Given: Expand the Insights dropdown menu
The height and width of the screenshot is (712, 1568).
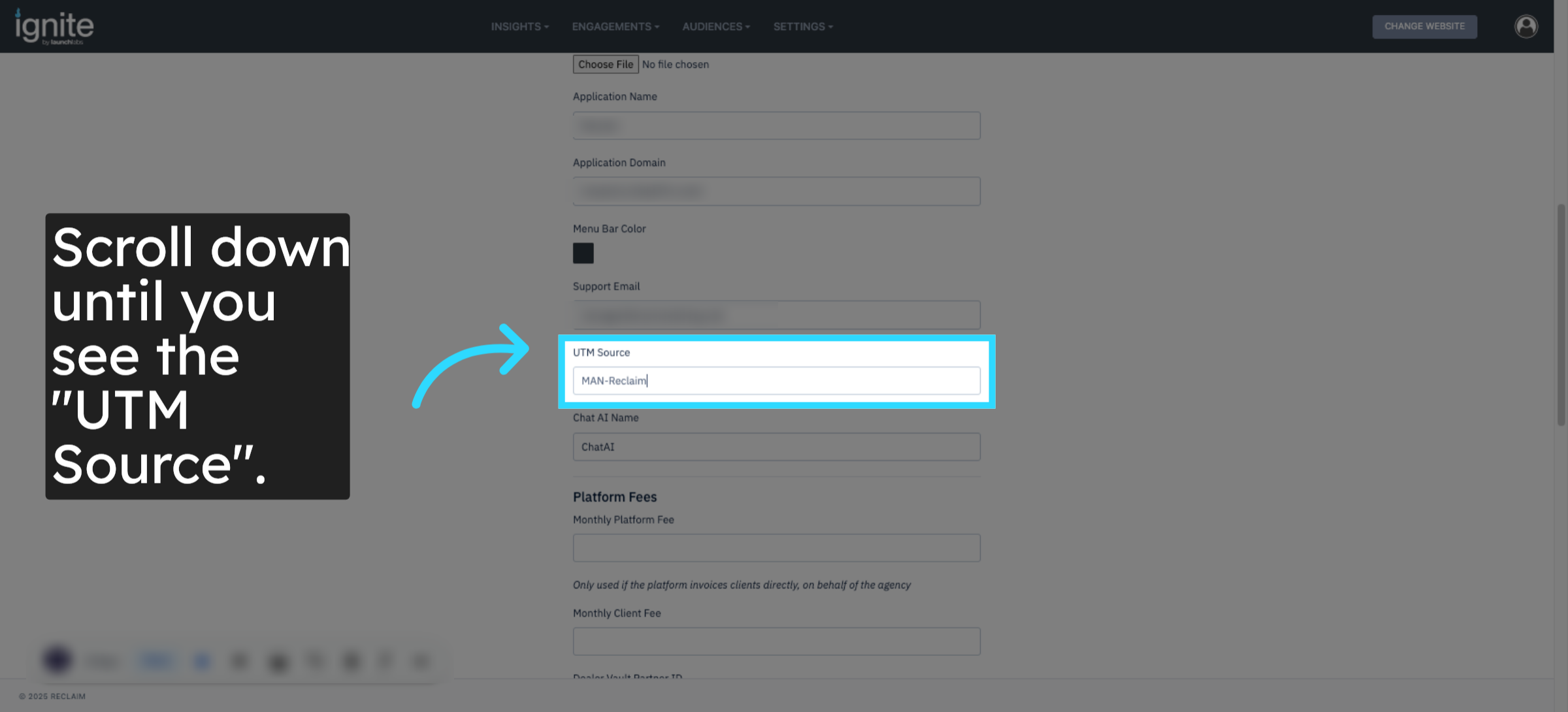Looking at the screenshot, I should [519, 27].
